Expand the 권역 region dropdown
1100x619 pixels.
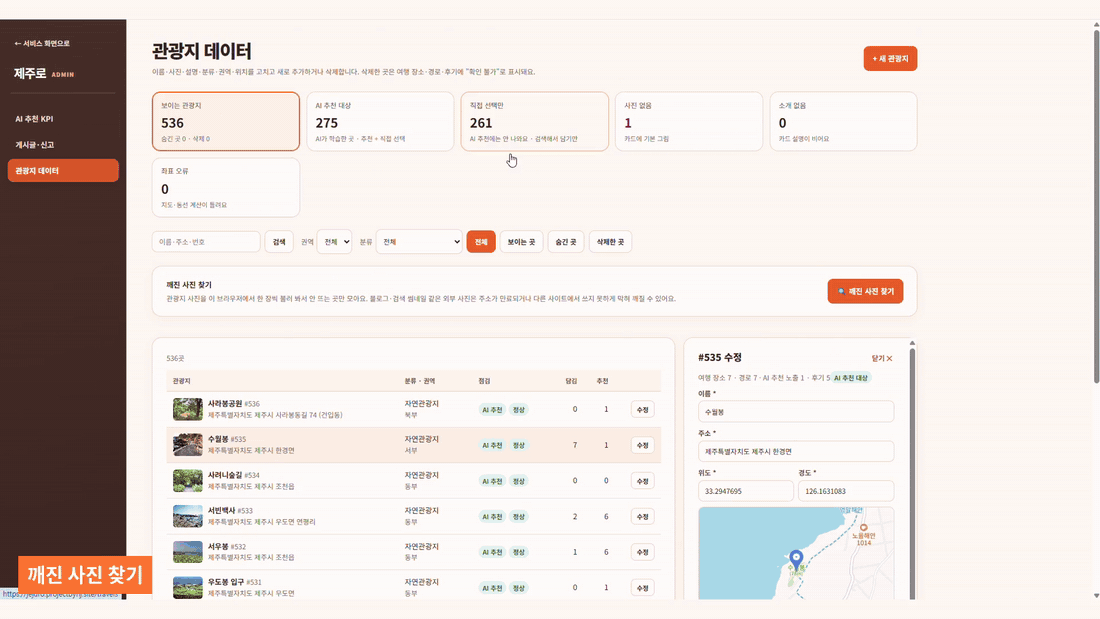[334, 242]
